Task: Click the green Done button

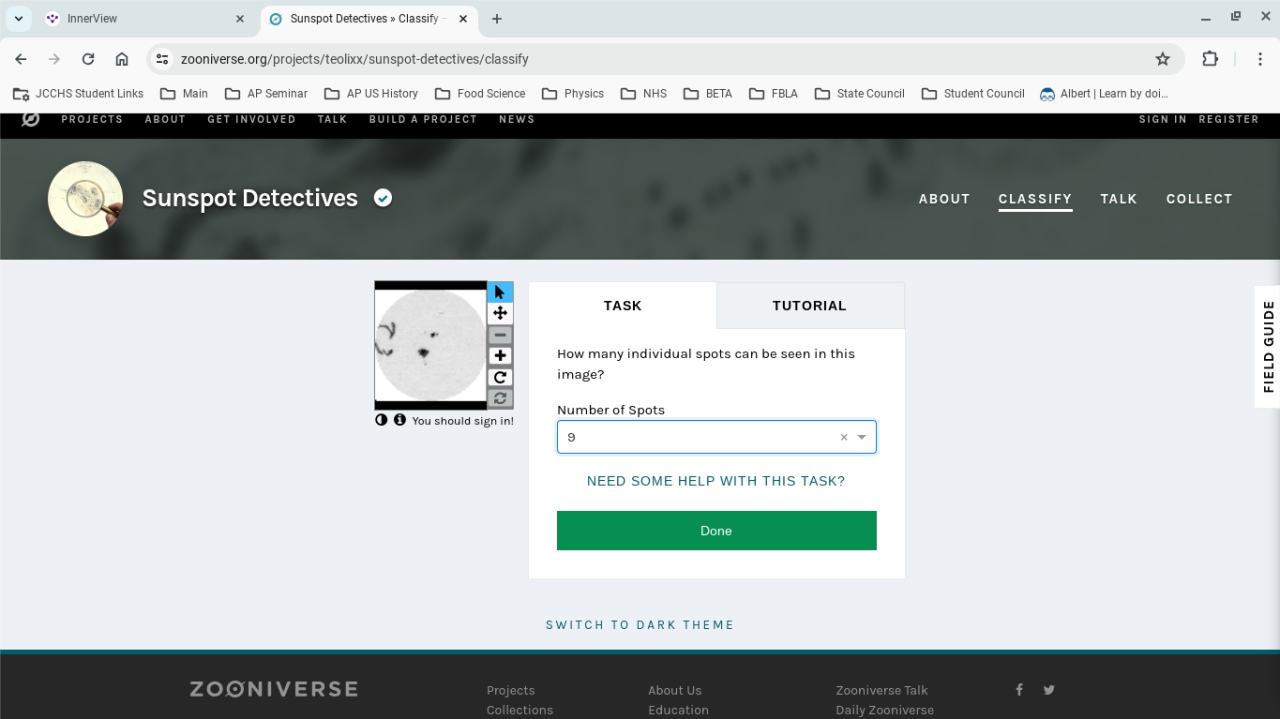Action: (716, 531)
